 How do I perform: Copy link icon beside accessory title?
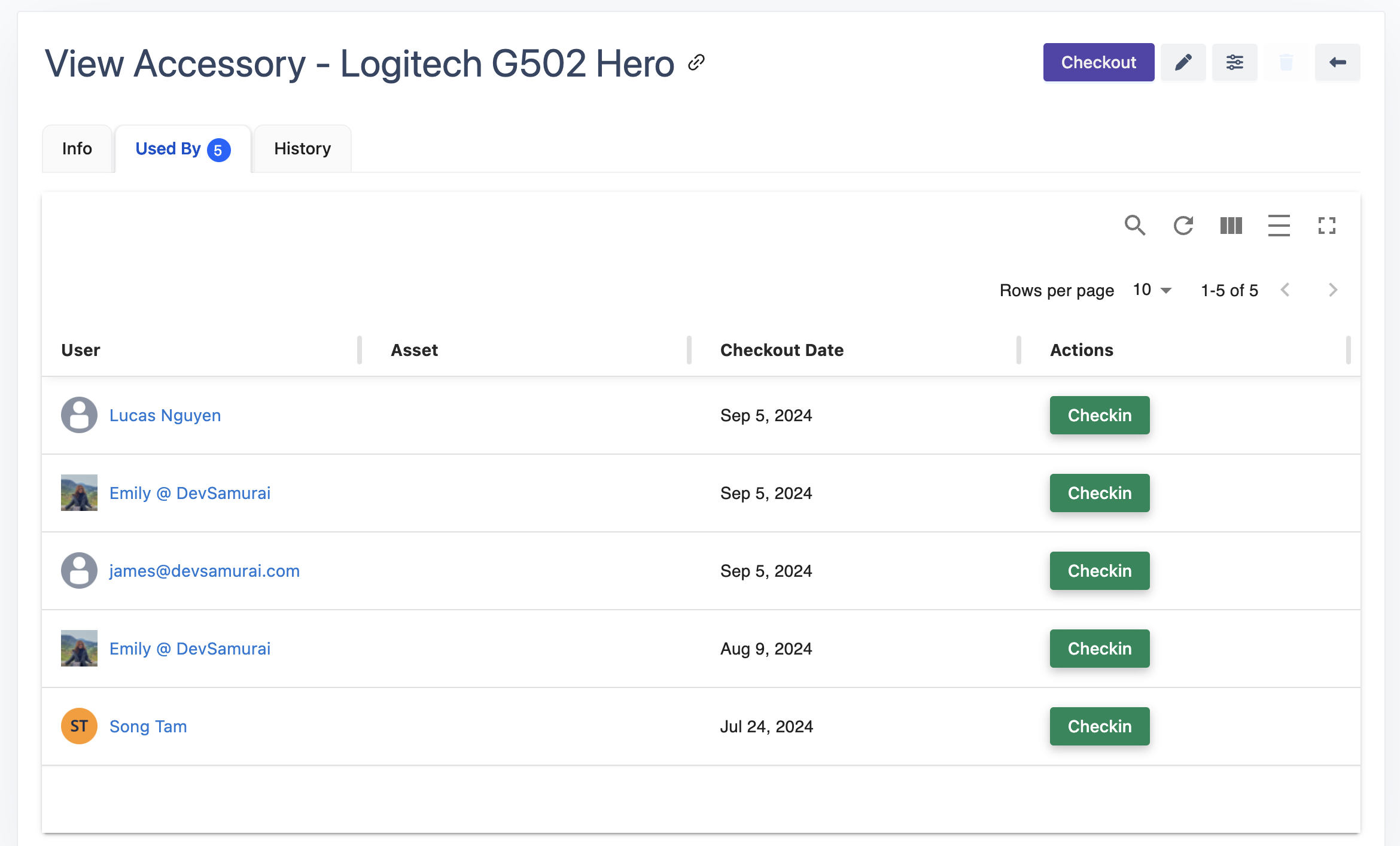click(696, 62)
